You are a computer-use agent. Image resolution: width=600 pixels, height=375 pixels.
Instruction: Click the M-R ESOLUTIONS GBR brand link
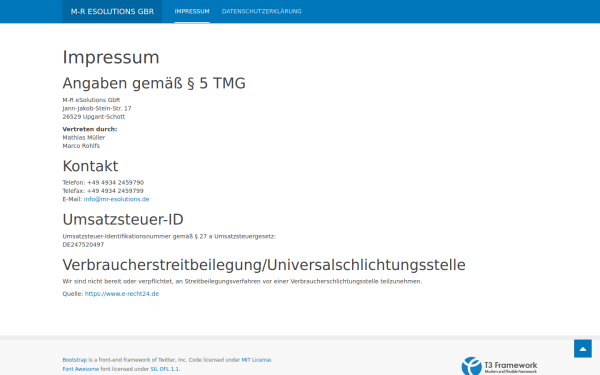tap(112, 11)
